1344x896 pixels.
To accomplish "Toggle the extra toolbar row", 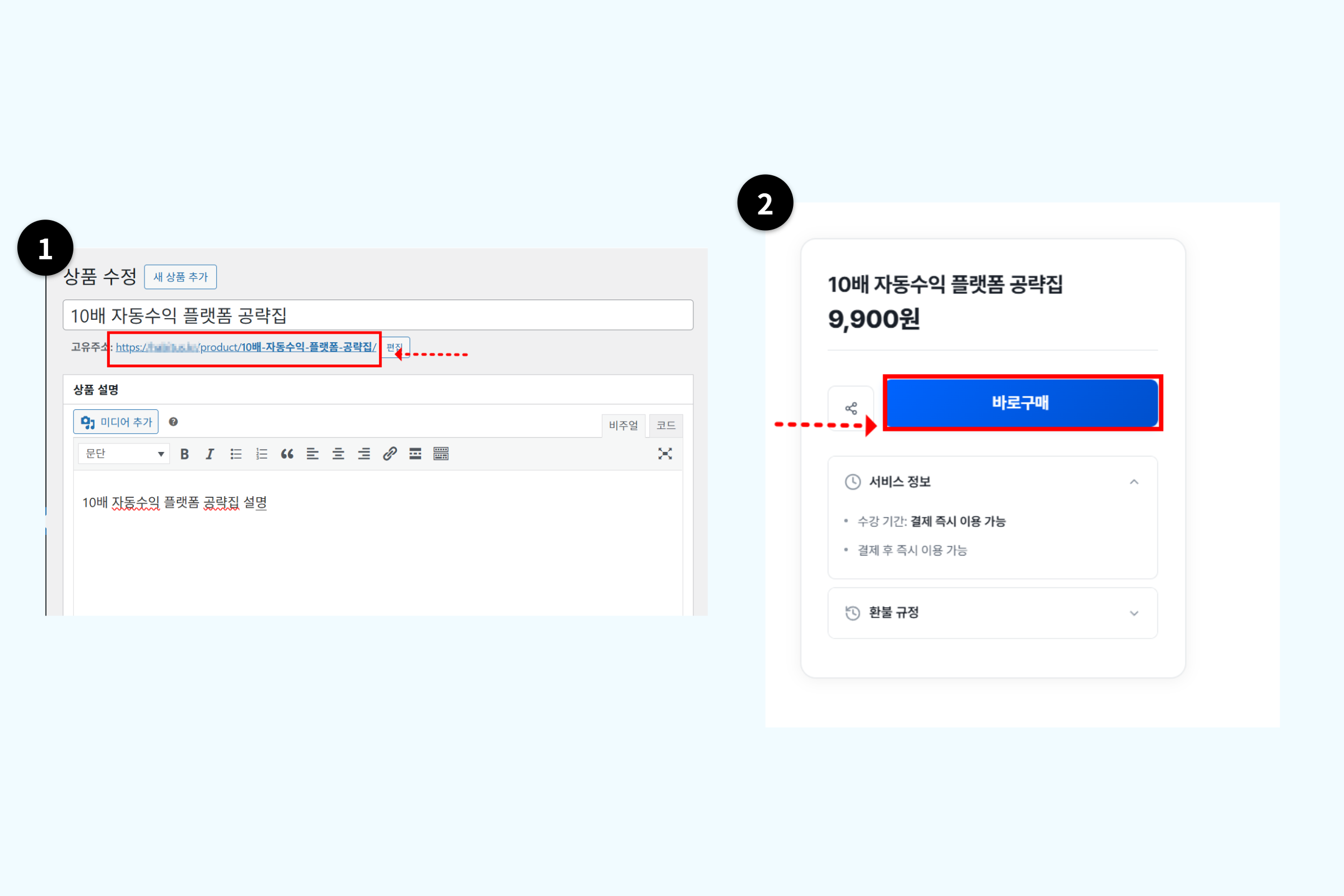I will (x=441, y=454).
